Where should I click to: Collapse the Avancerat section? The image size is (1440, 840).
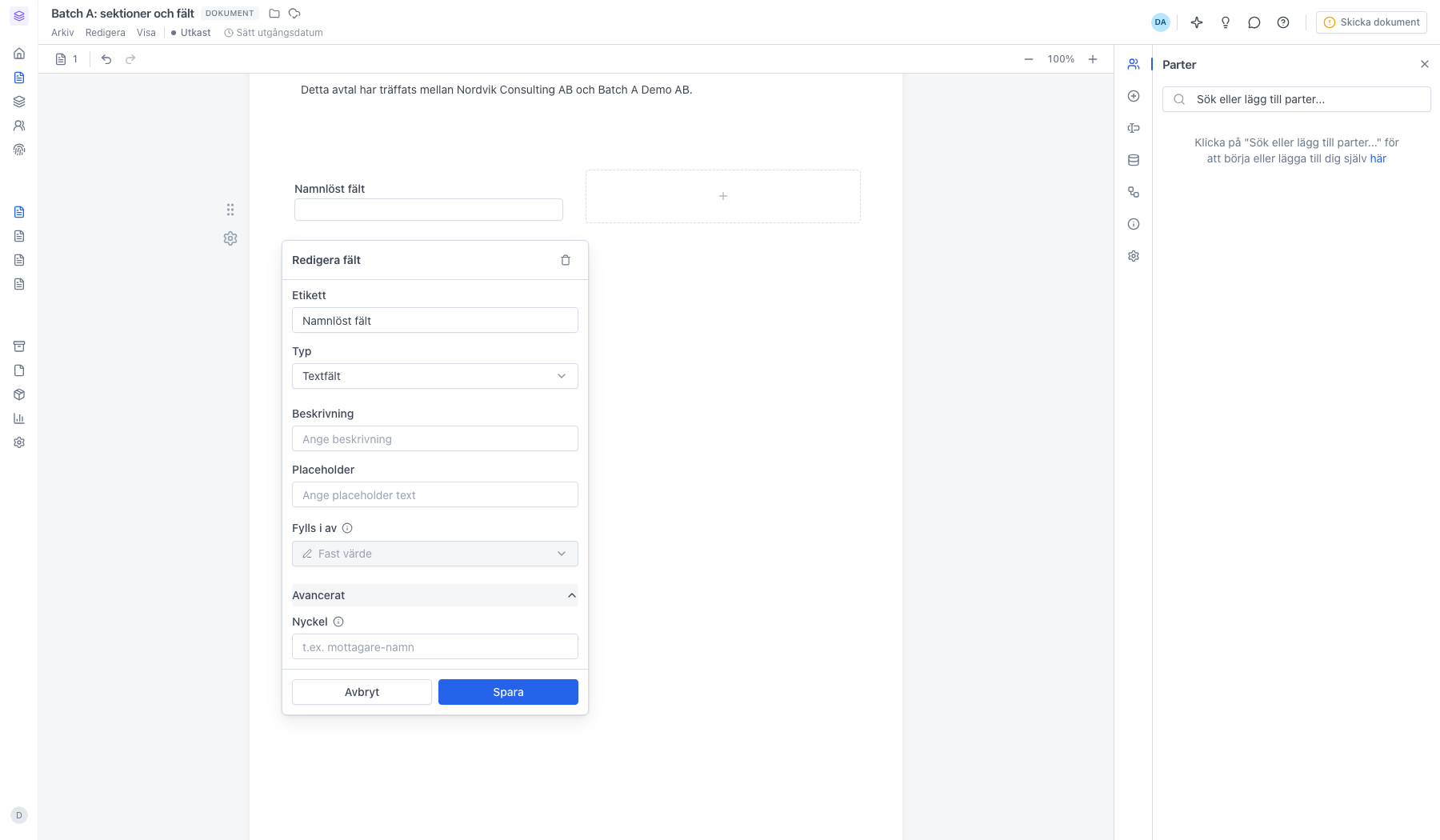(435, 595)
